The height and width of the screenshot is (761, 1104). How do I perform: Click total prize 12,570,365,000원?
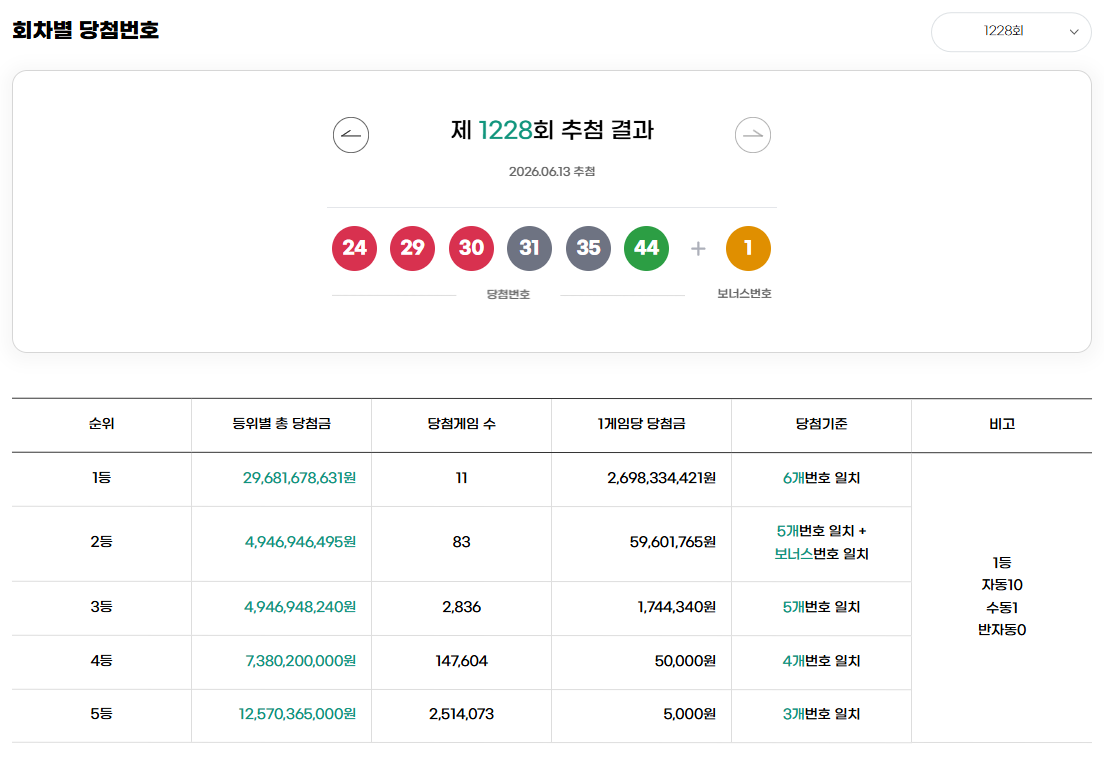click(297, 714)
